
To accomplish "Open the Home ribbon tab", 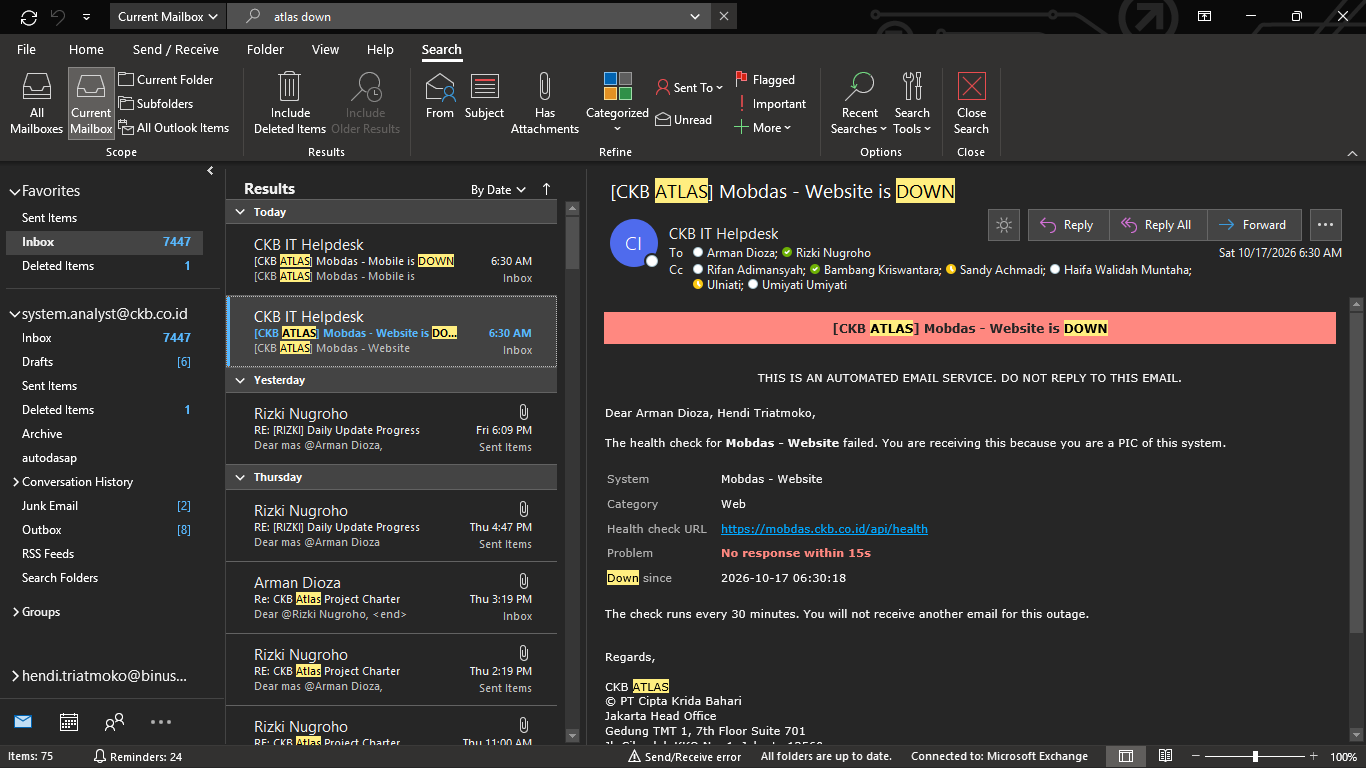I will click(x=86, y=49).
